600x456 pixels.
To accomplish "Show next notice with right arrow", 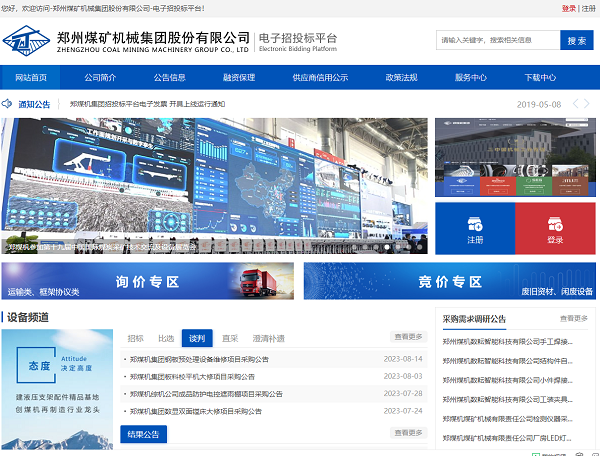I will (x=587, y=103).
